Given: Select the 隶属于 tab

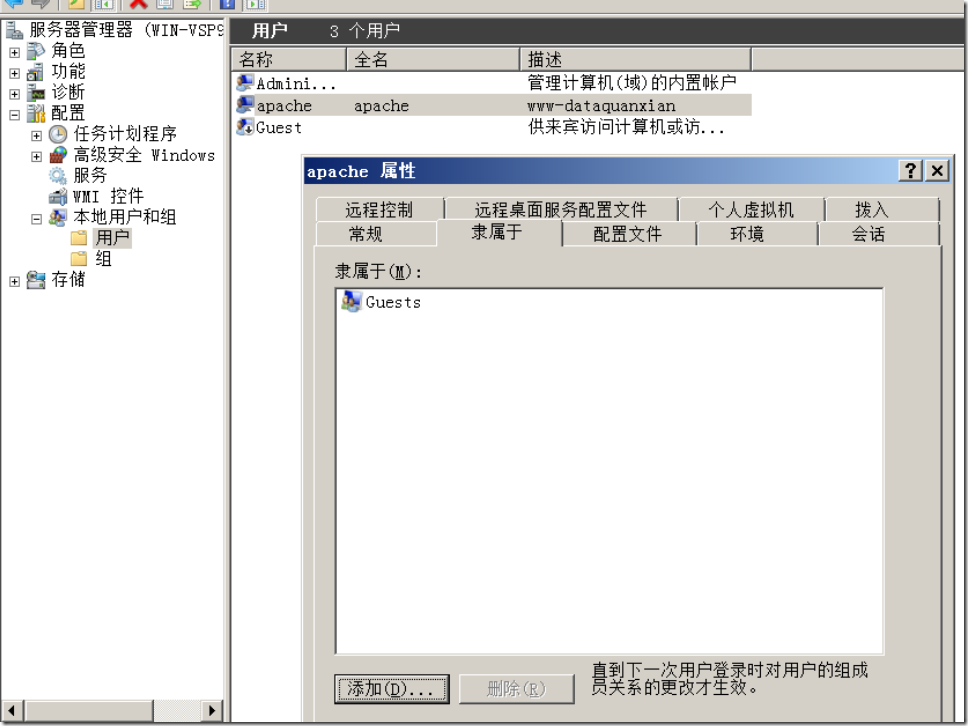Looking at the screenshot, I should (498, 232).
